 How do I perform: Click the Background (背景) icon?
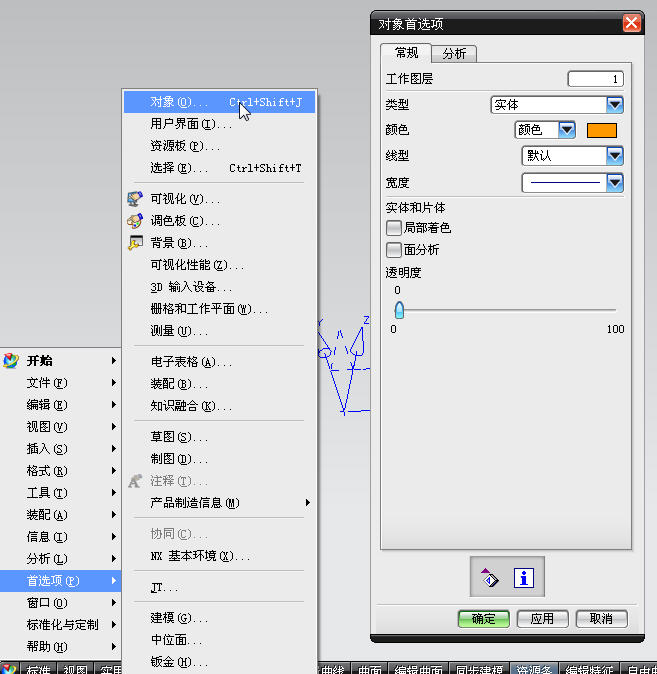tap(135, 243)
